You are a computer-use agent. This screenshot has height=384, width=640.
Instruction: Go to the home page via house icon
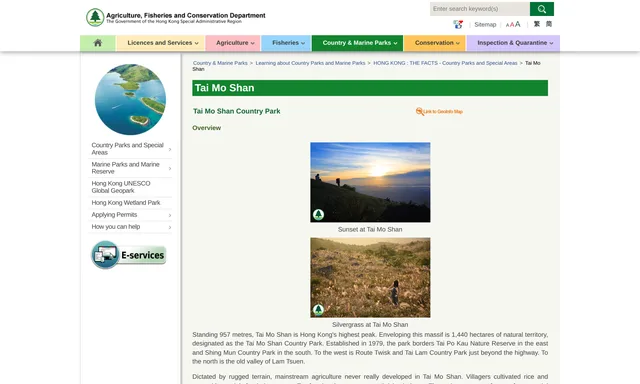98,43
